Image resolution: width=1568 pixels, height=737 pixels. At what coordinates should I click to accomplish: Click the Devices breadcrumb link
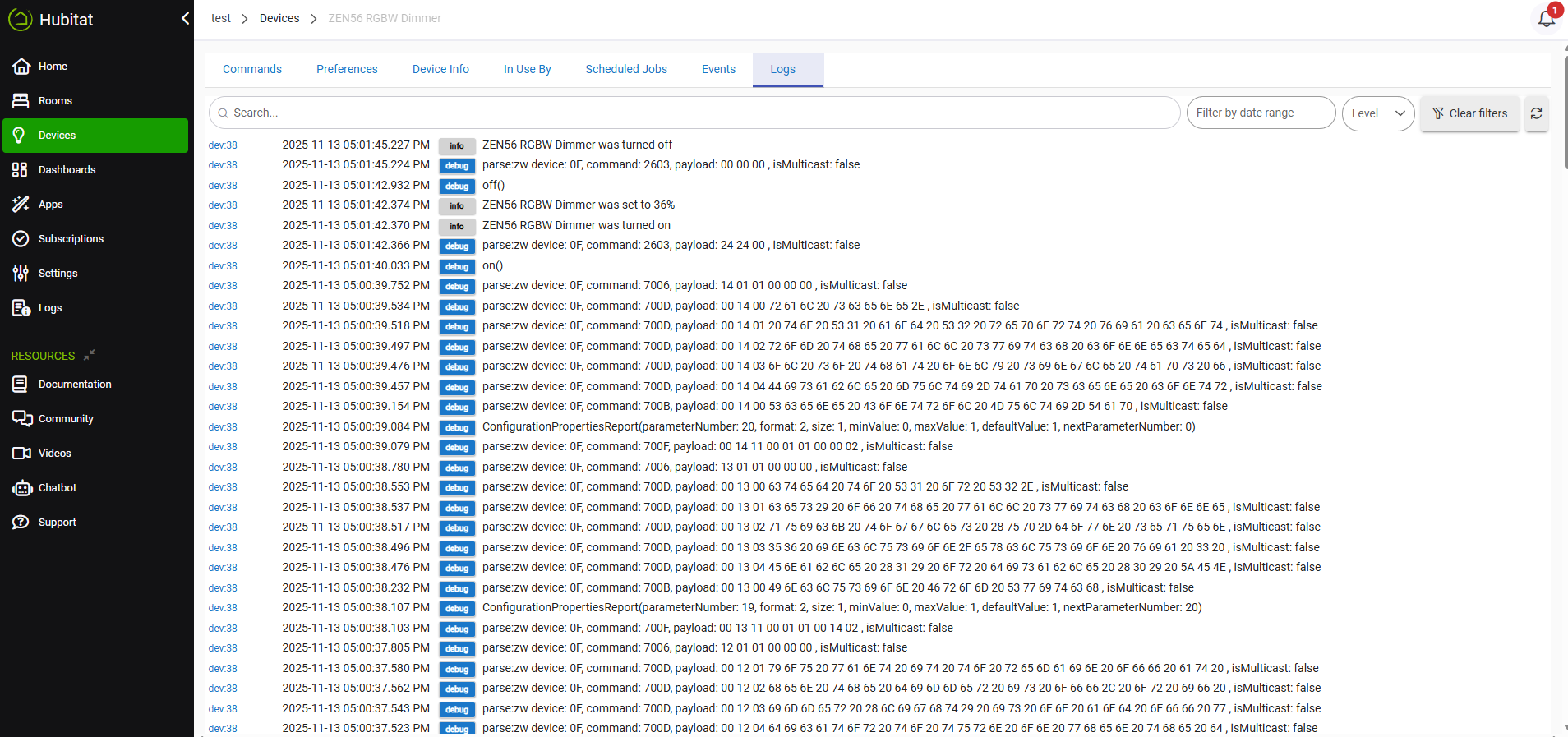[279, 18]
